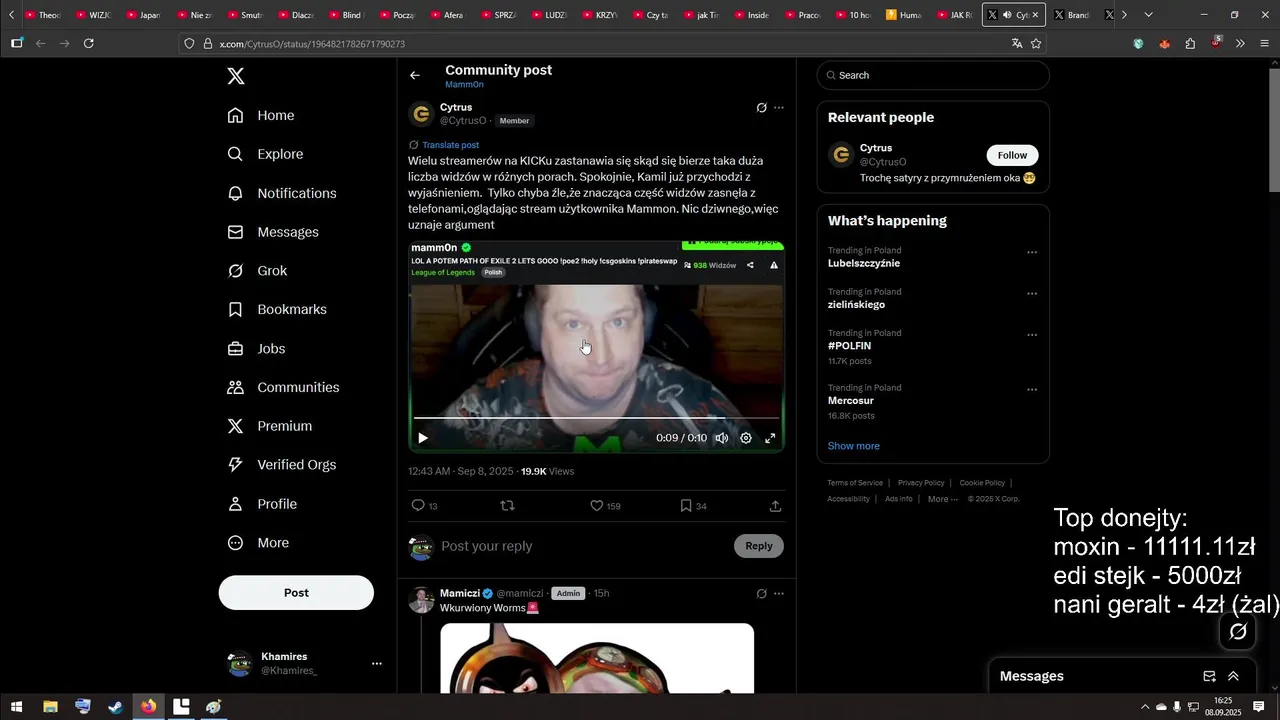List all tabs dropdown arrow
The width and height of the screenshot is (1280, 720).
1148,15
